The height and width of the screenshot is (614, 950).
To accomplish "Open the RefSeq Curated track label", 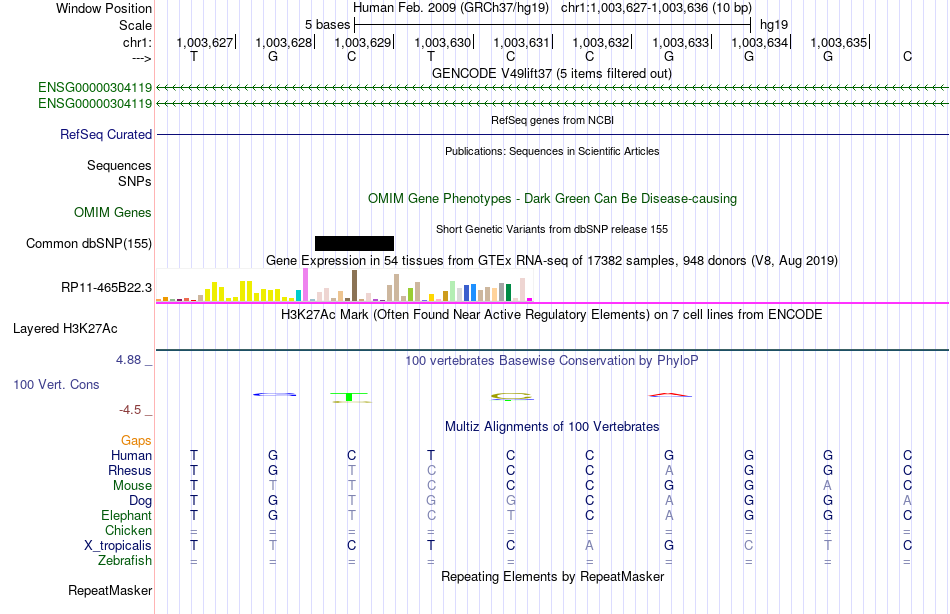I will [106, 135].
